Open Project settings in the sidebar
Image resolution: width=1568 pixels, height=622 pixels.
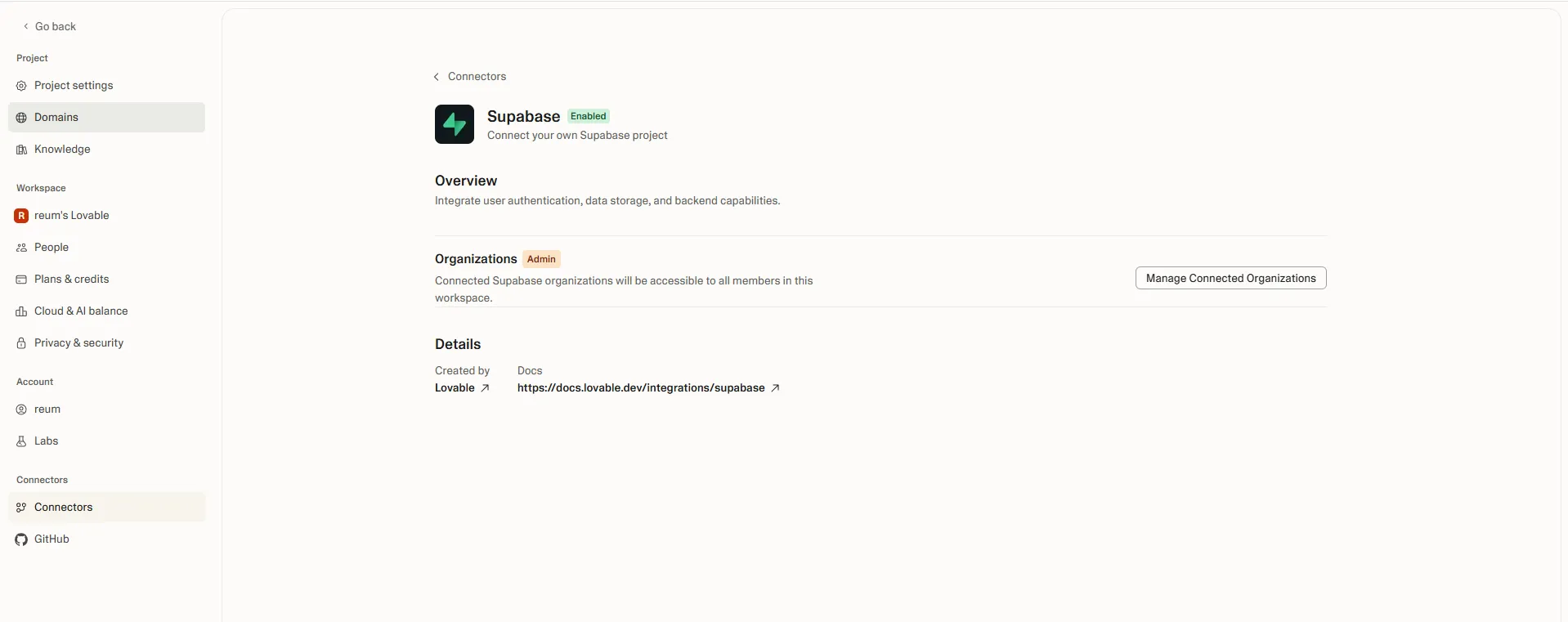point(106,86)
